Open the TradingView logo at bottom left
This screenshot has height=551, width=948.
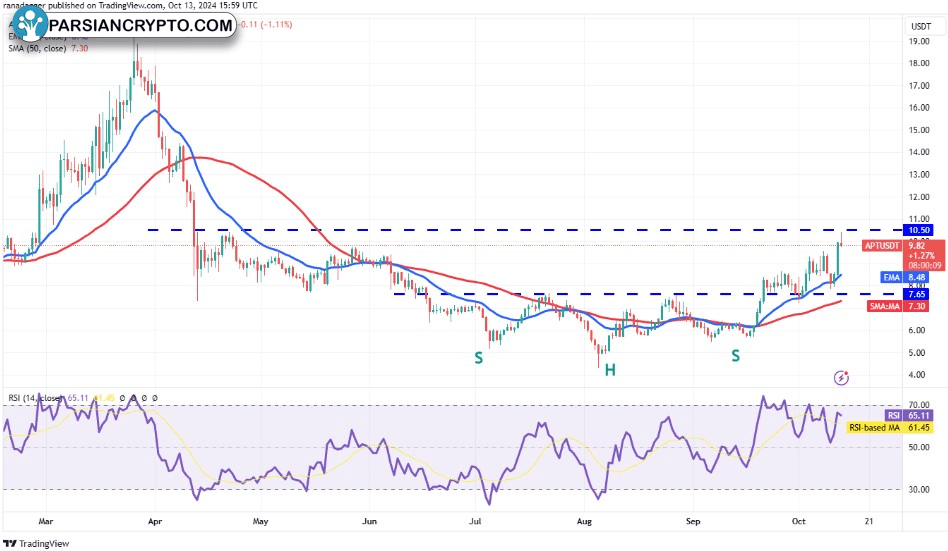coord(37,544)
